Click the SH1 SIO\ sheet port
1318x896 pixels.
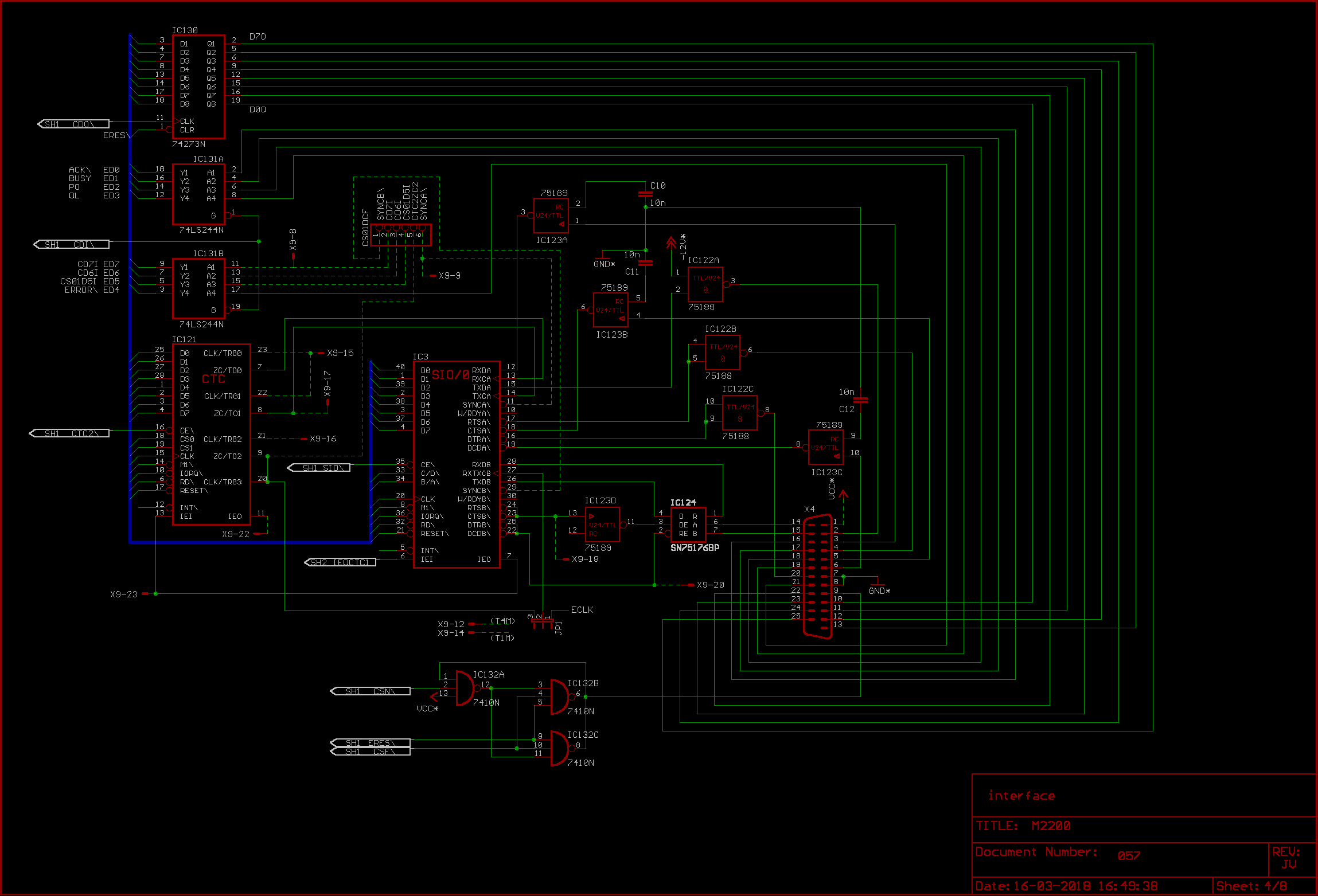[319, 468]
